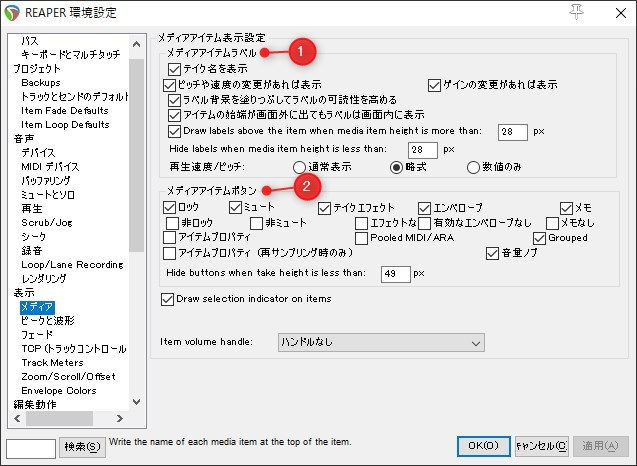Click the キャンセル button

tap(542, 446)
